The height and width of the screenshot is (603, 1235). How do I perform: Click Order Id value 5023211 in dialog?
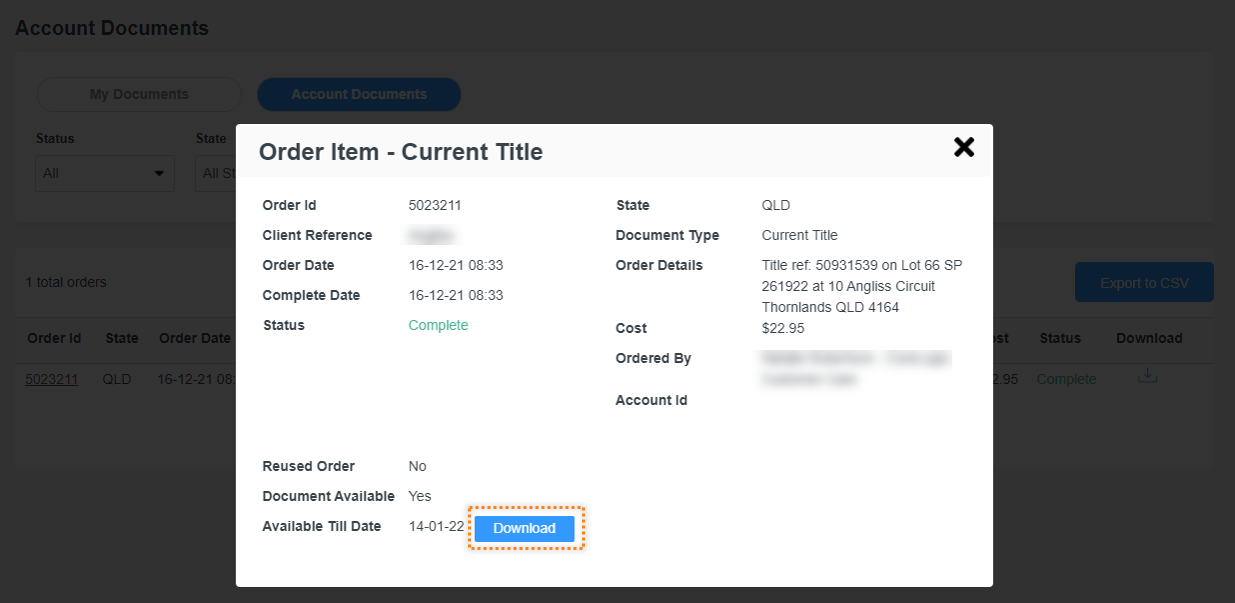pyautogui.click(x=435, y=205)
